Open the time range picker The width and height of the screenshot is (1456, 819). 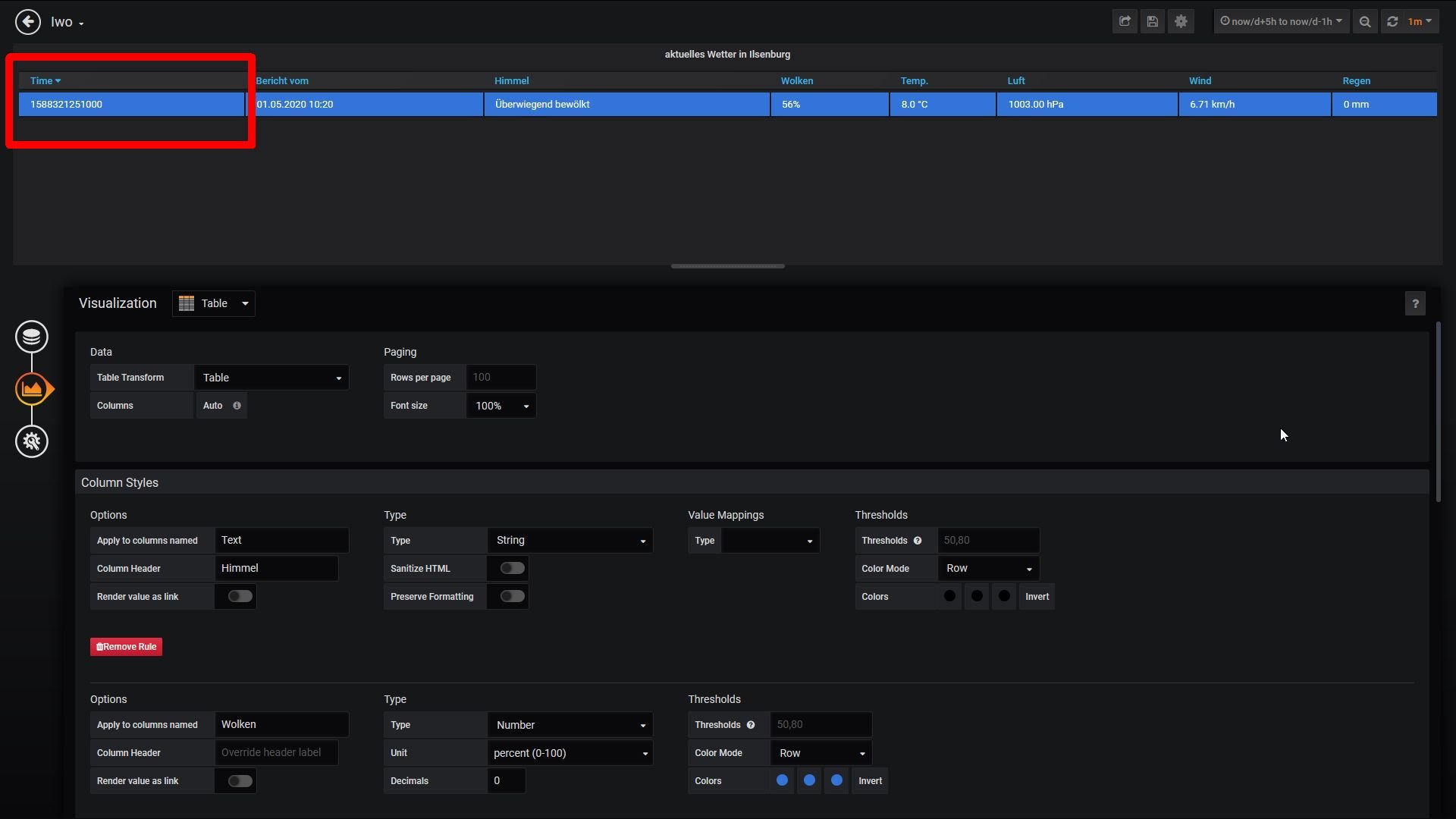coord(1281,21)
